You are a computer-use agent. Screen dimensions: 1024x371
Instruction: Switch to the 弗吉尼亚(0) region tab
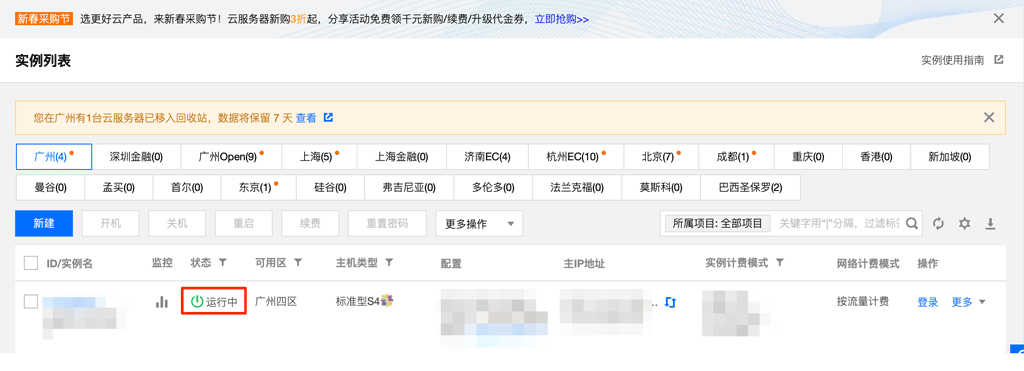tap(409, 187)
